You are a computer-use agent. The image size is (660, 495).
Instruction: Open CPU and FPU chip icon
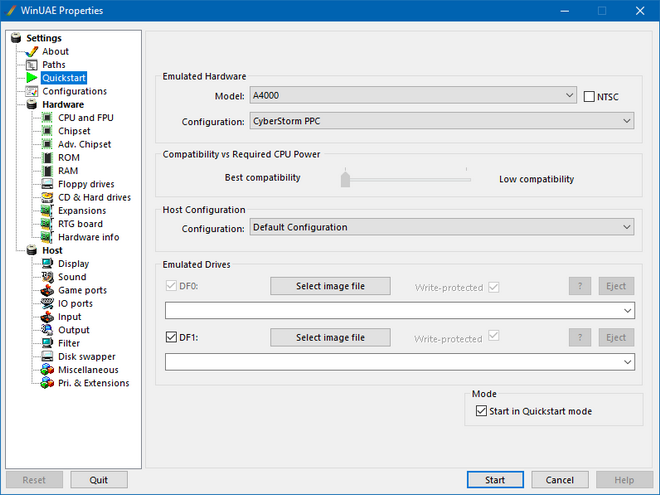tap(47, 118)
